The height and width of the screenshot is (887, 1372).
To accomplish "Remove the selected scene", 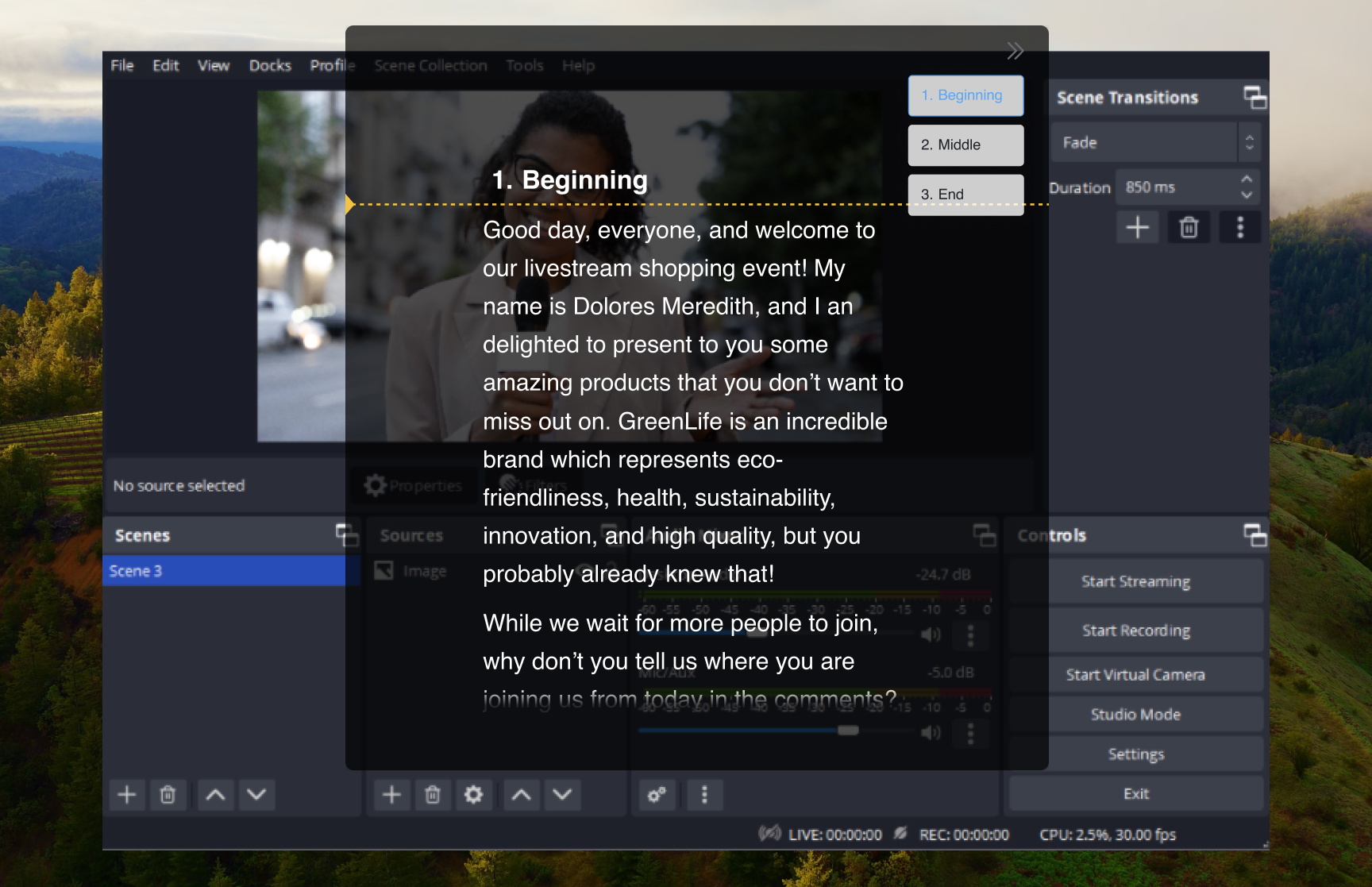I will tap(168, 795).
